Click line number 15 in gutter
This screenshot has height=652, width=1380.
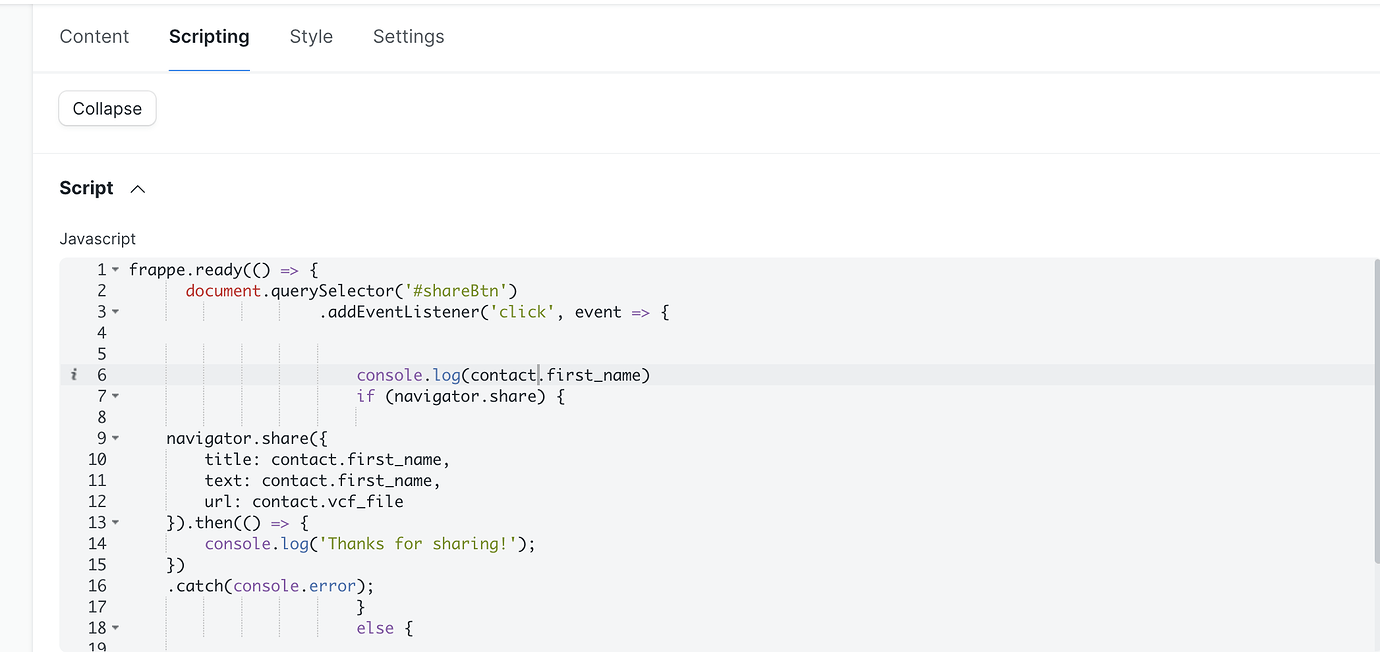click(97, 564)
